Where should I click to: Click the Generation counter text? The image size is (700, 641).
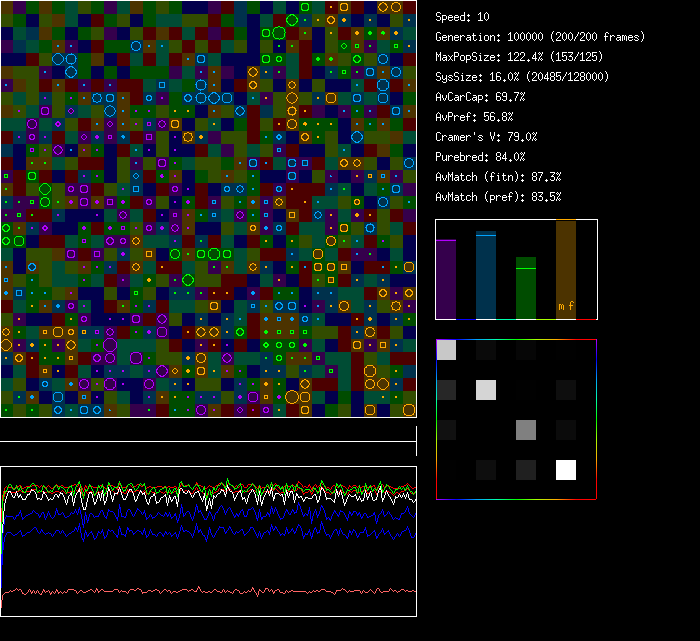click(x=540, y=37)
